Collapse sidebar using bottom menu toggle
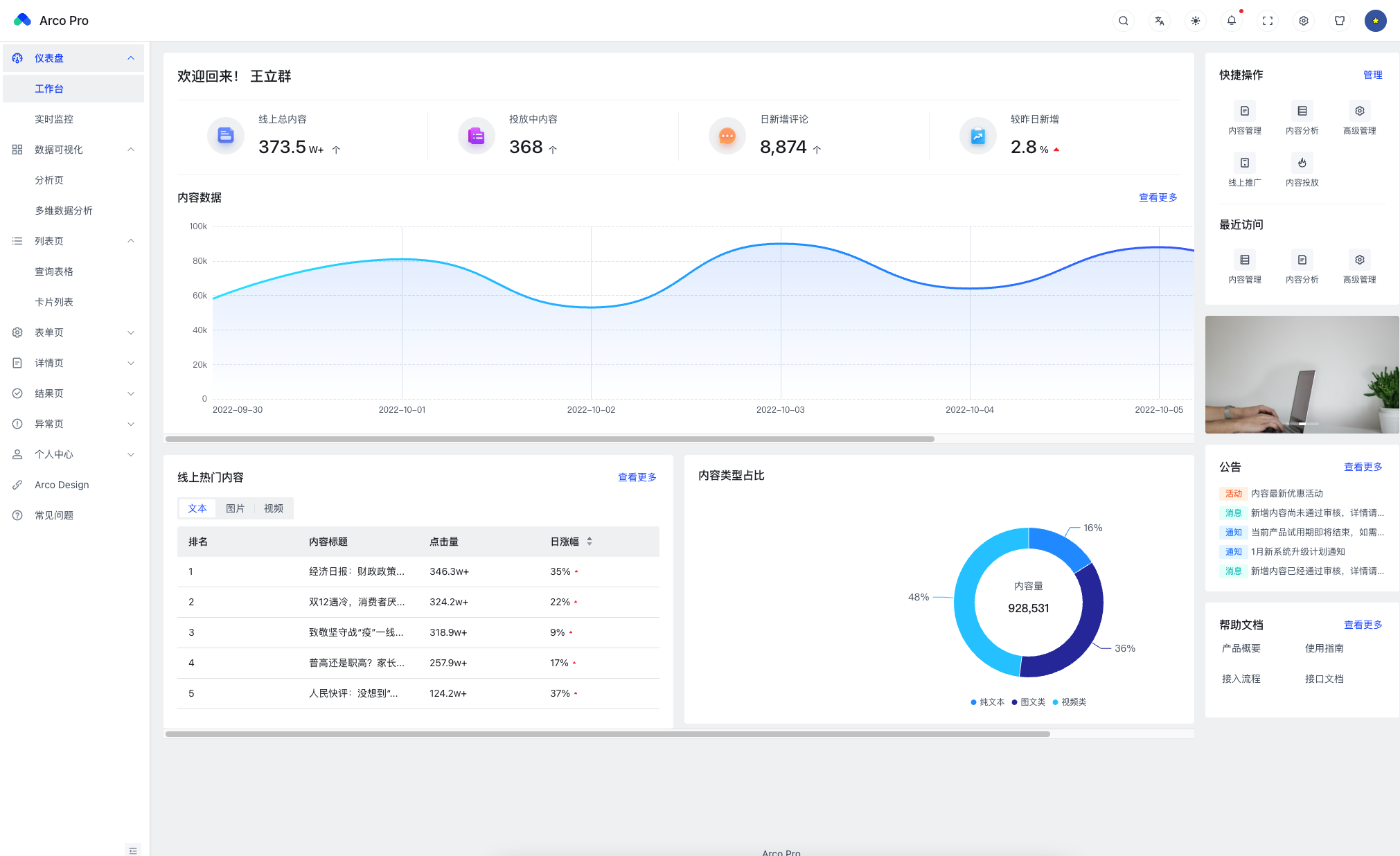This screenshot has height=856, width=1400. click(x=133, y=850)
